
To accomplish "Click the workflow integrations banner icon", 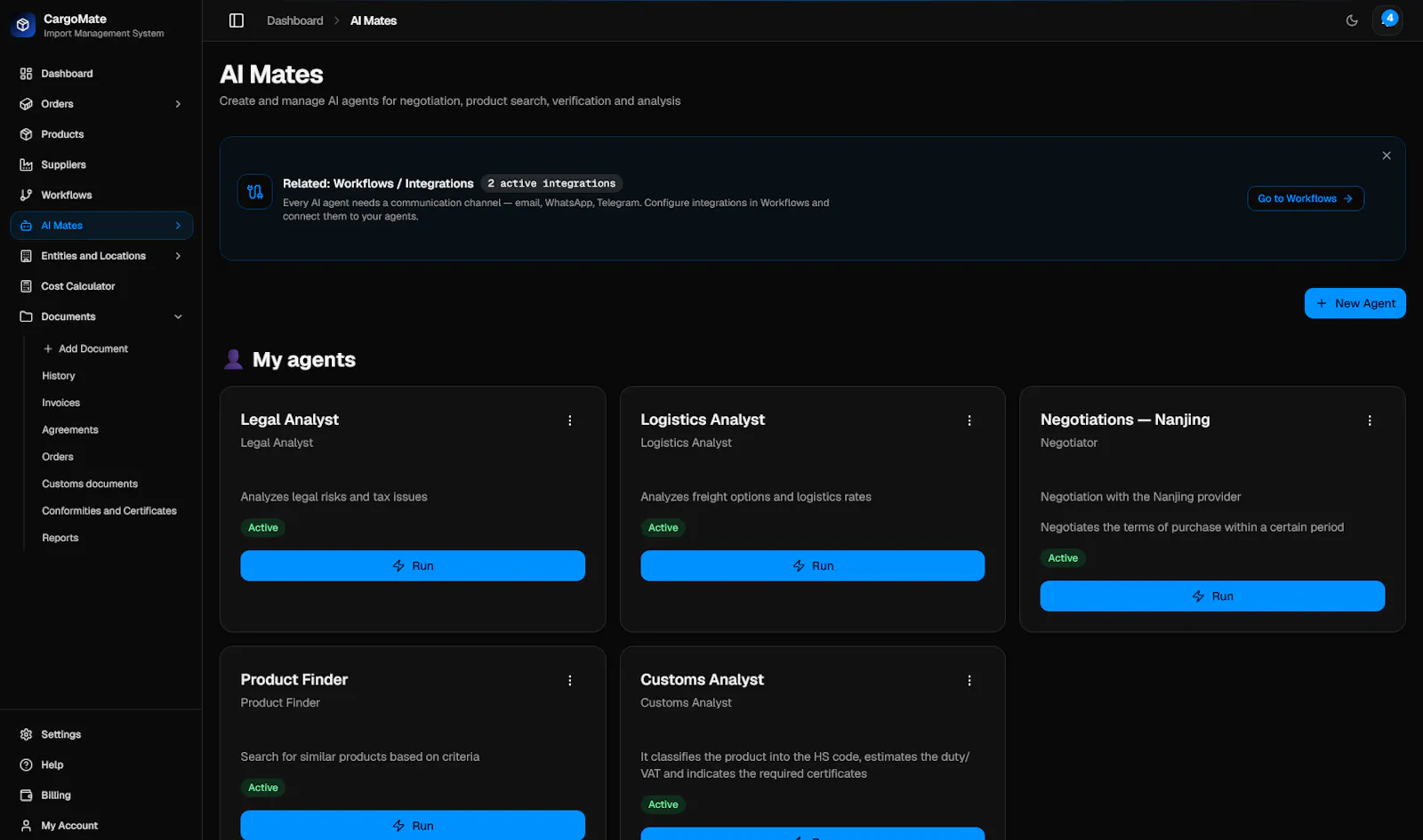I will tap(255, 192).
